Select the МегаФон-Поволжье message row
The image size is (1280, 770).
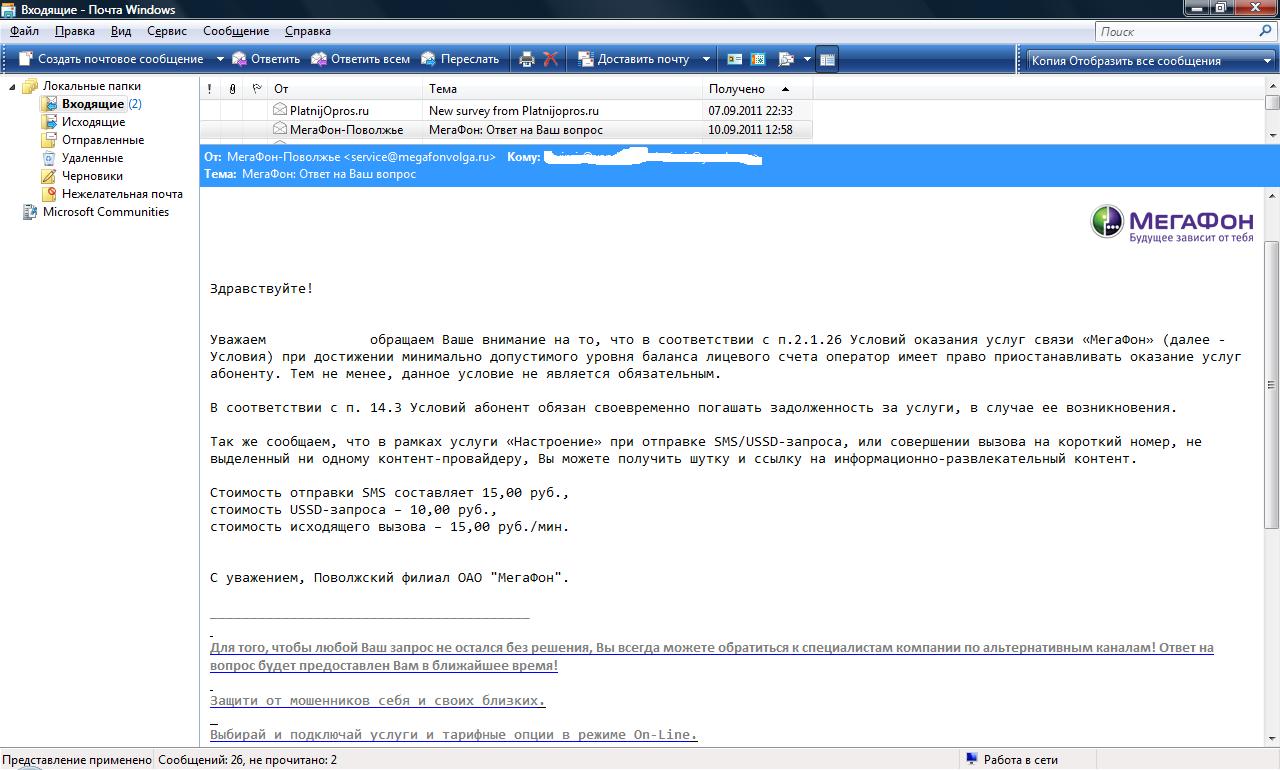506,130
